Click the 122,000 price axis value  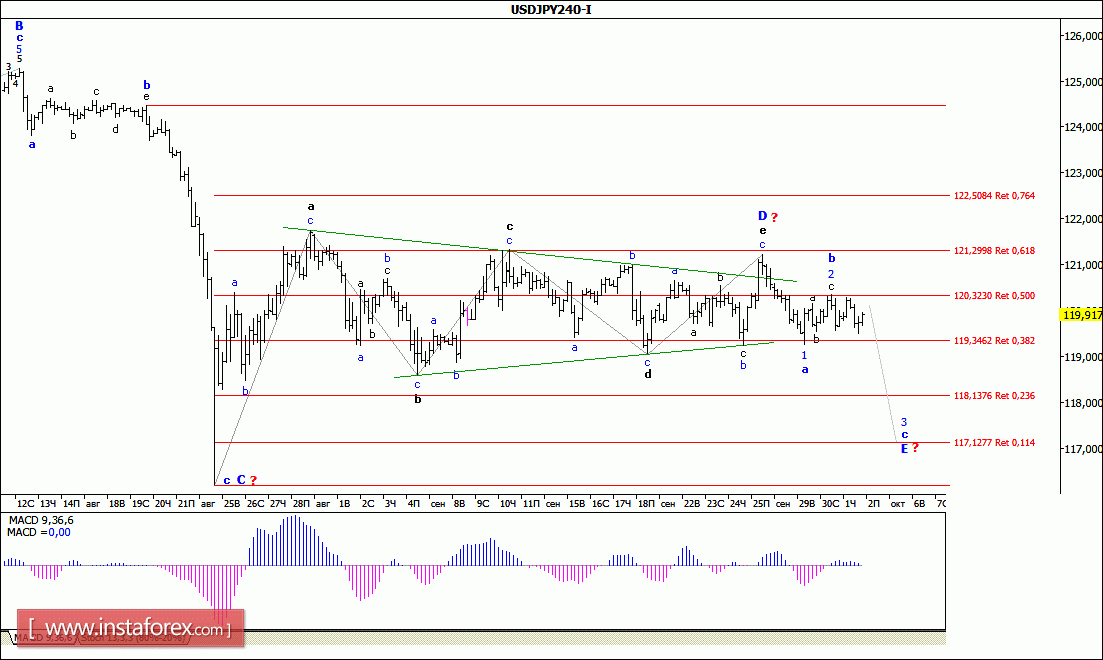tap(1083, 219)
